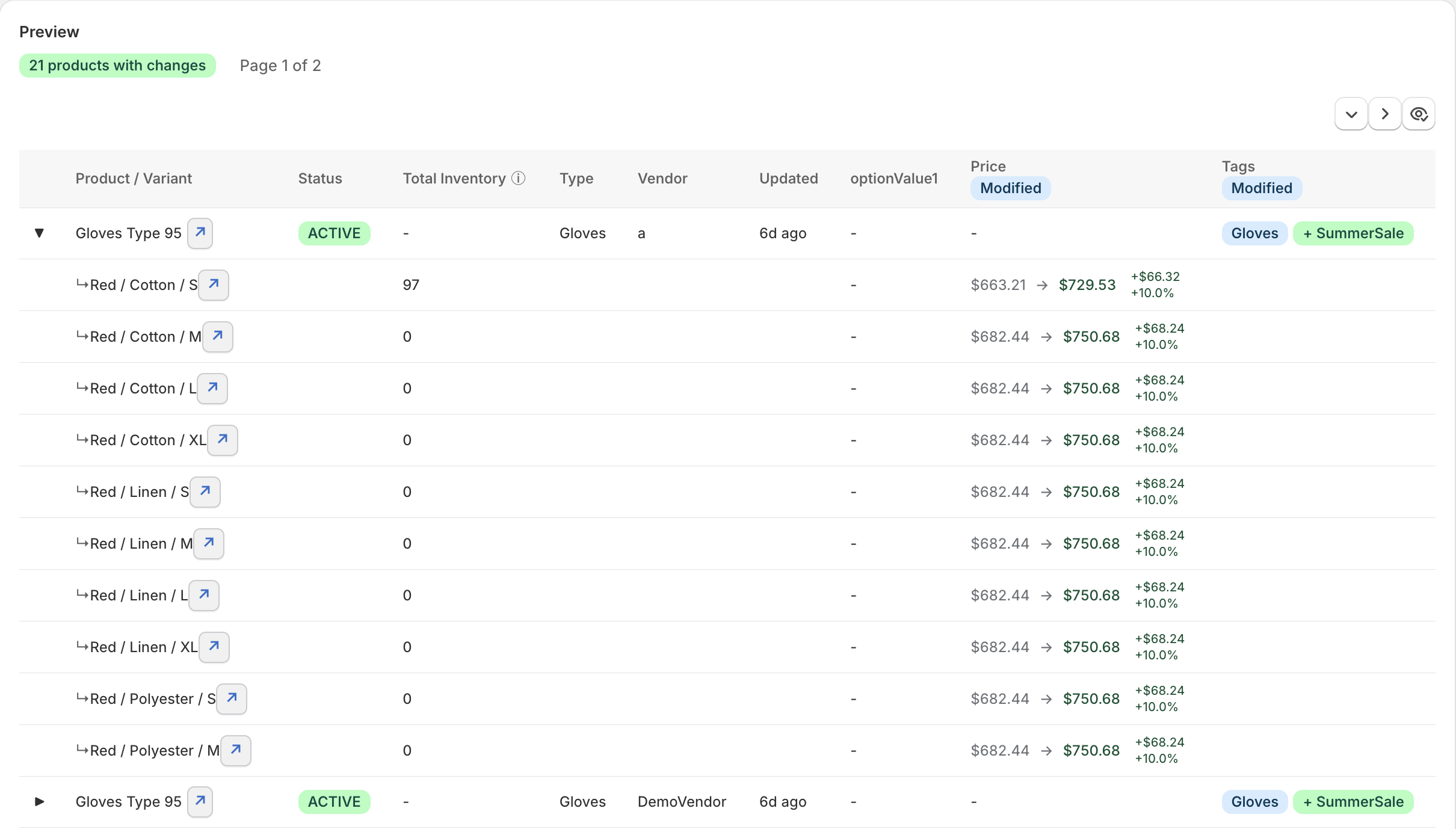Open Red / Cotton / XL variant link icon
The width and height of the screenshot is (1456, 829).
coord(223,440)
